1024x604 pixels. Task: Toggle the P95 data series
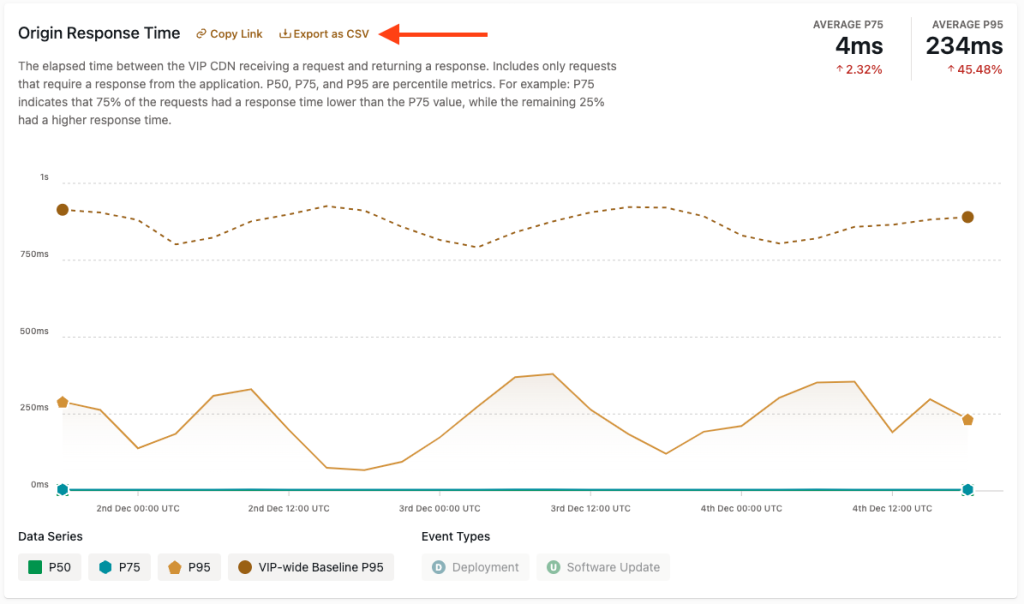189,567
